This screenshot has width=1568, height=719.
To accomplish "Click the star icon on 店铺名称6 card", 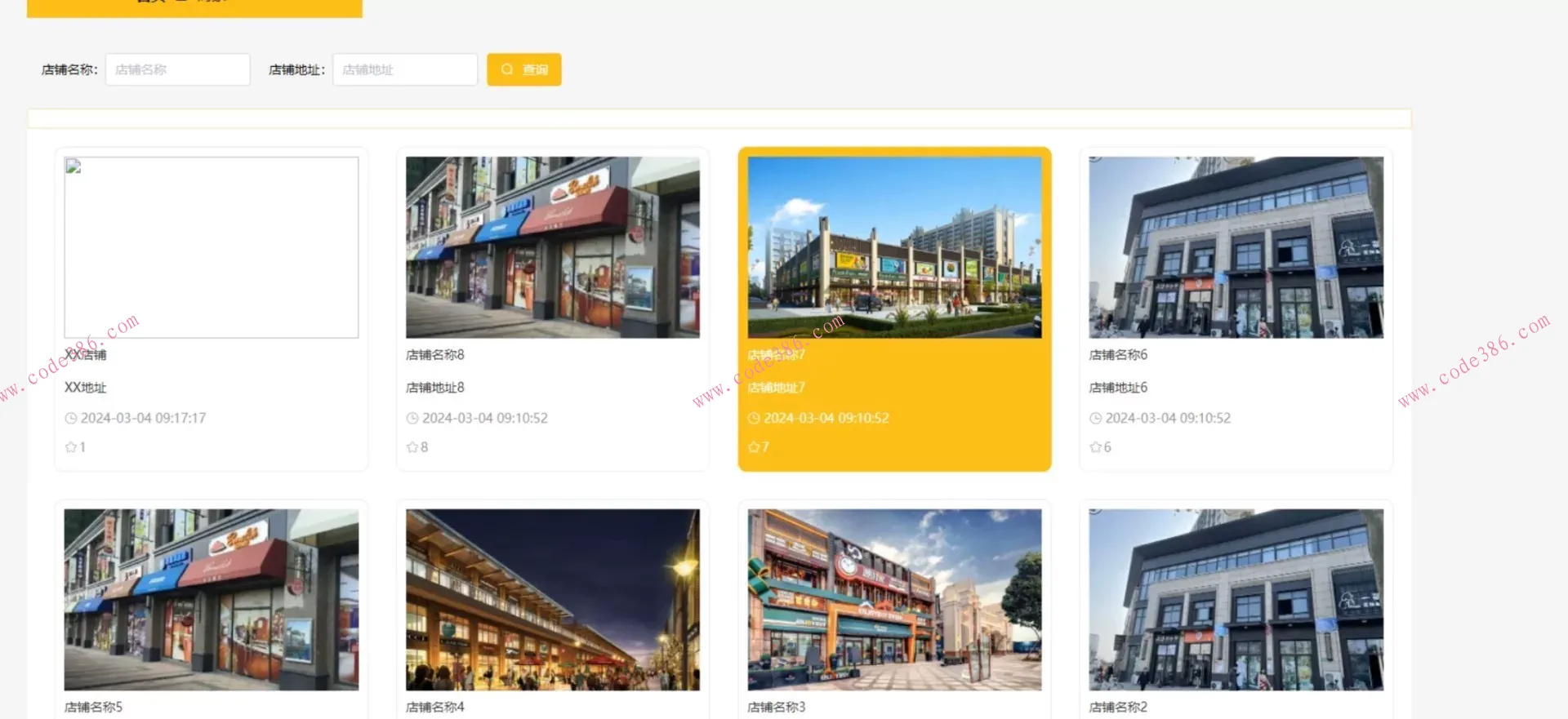I will (x=1096, y=447).
